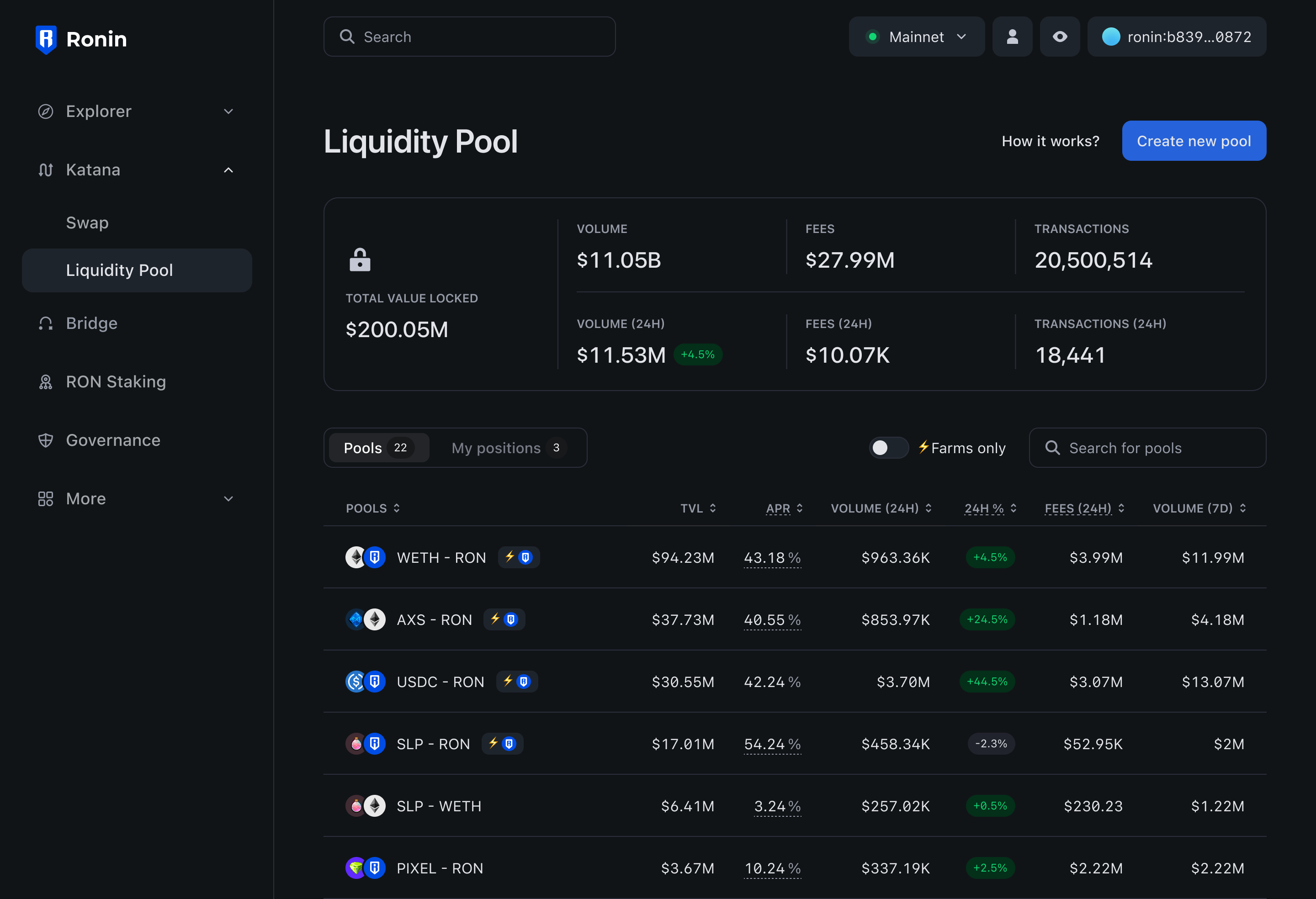Click the wallet avatar next to ronin:b839...0872
The image size is (1316, 899).
[1110, 37]
